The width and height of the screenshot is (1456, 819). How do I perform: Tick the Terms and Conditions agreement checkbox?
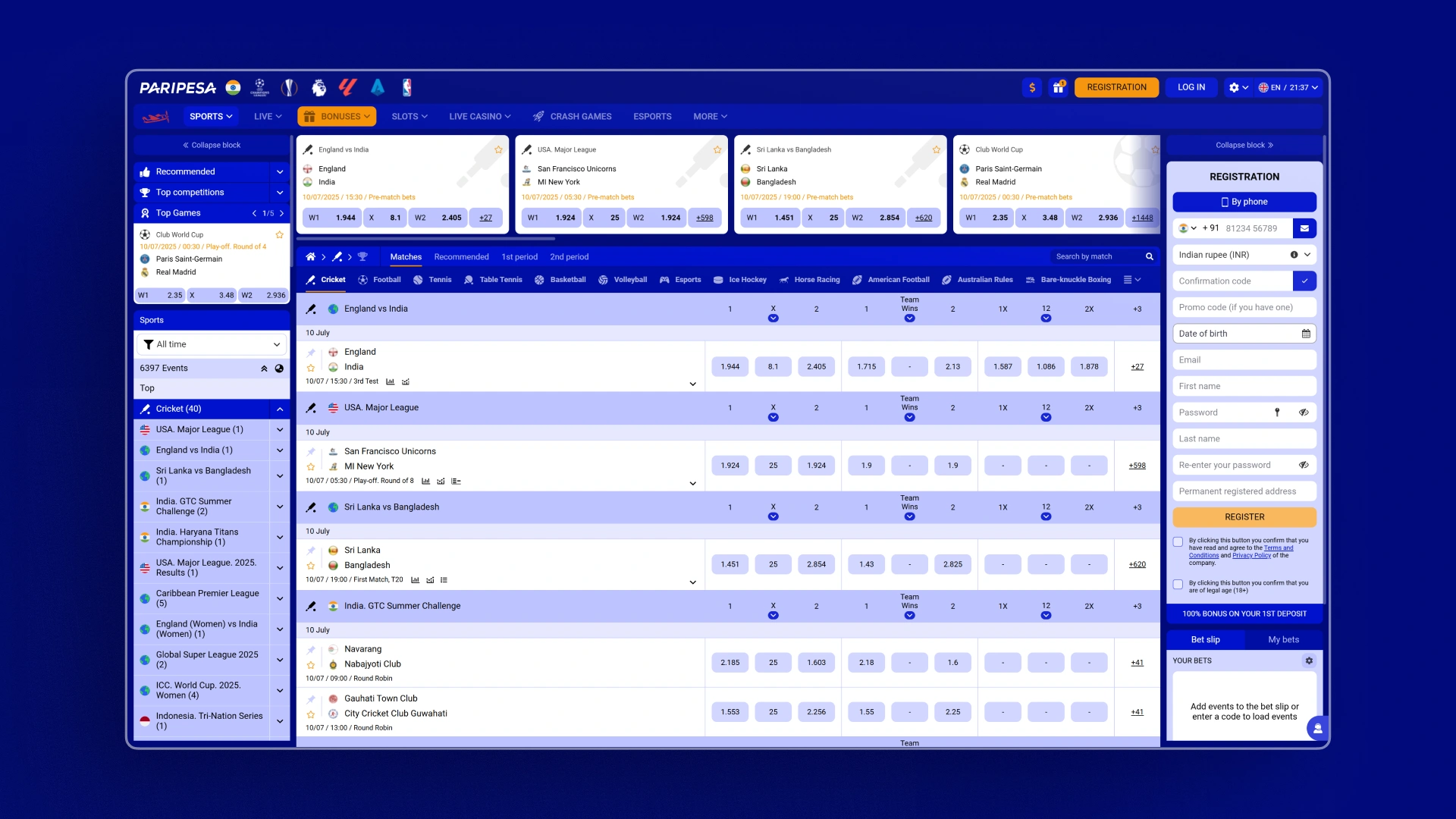click(x=1178, y=541)
